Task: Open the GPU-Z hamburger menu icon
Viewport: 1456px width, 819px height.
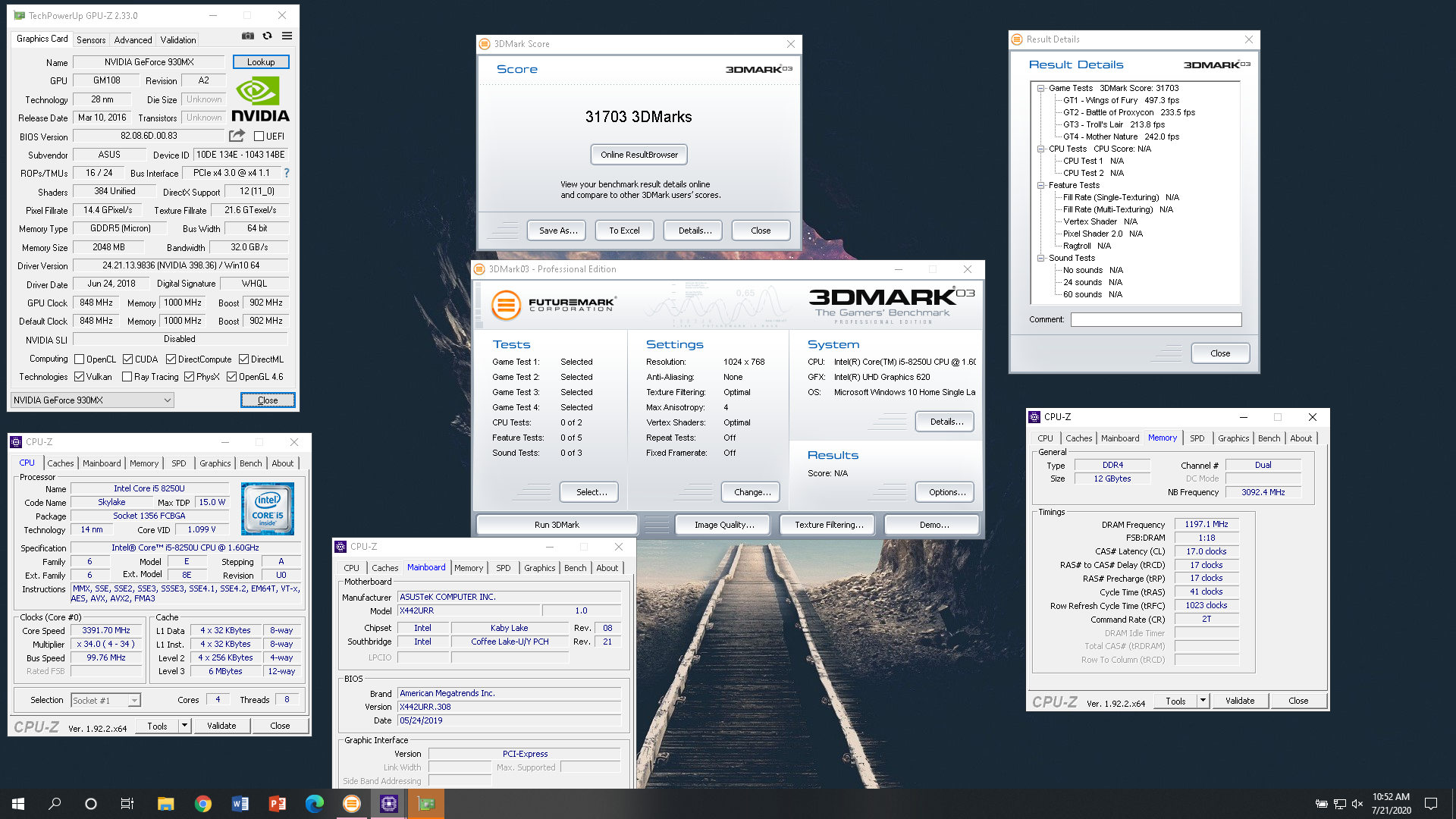Action: (287, 36)
